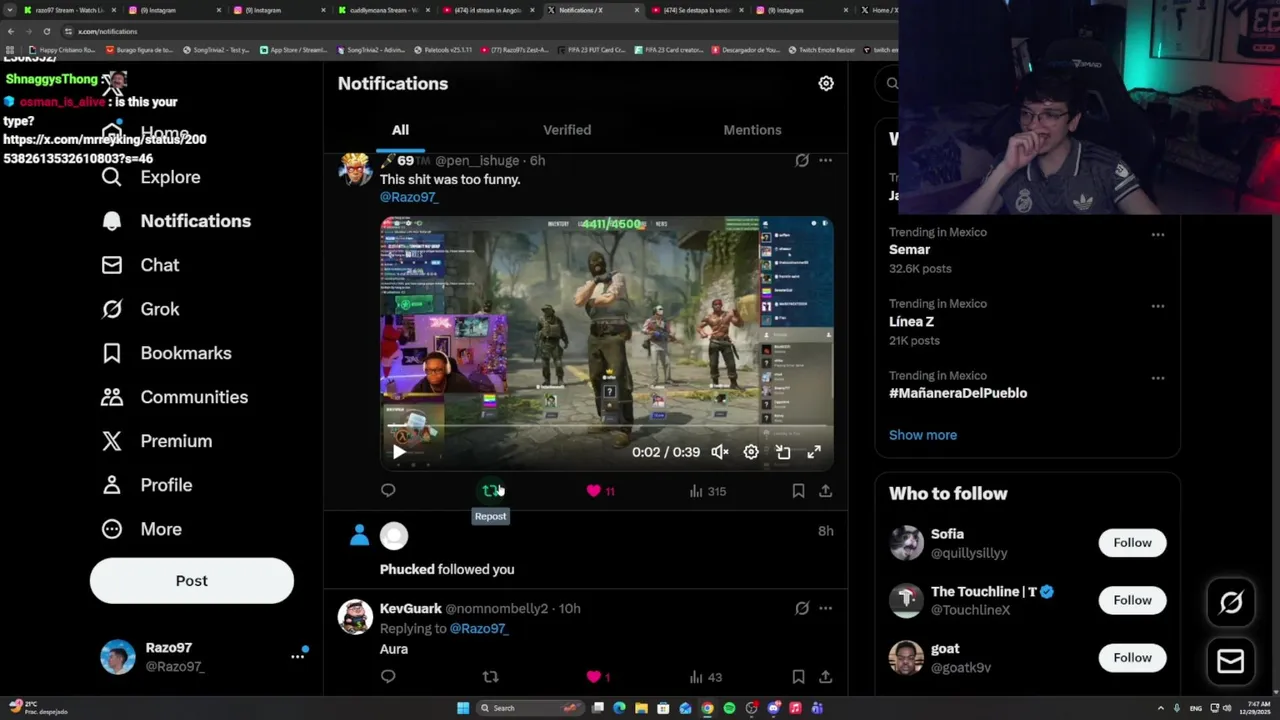Screen dimensions: 1280x720
Task: Unmute the video in the post
Action: pos(720,452)
